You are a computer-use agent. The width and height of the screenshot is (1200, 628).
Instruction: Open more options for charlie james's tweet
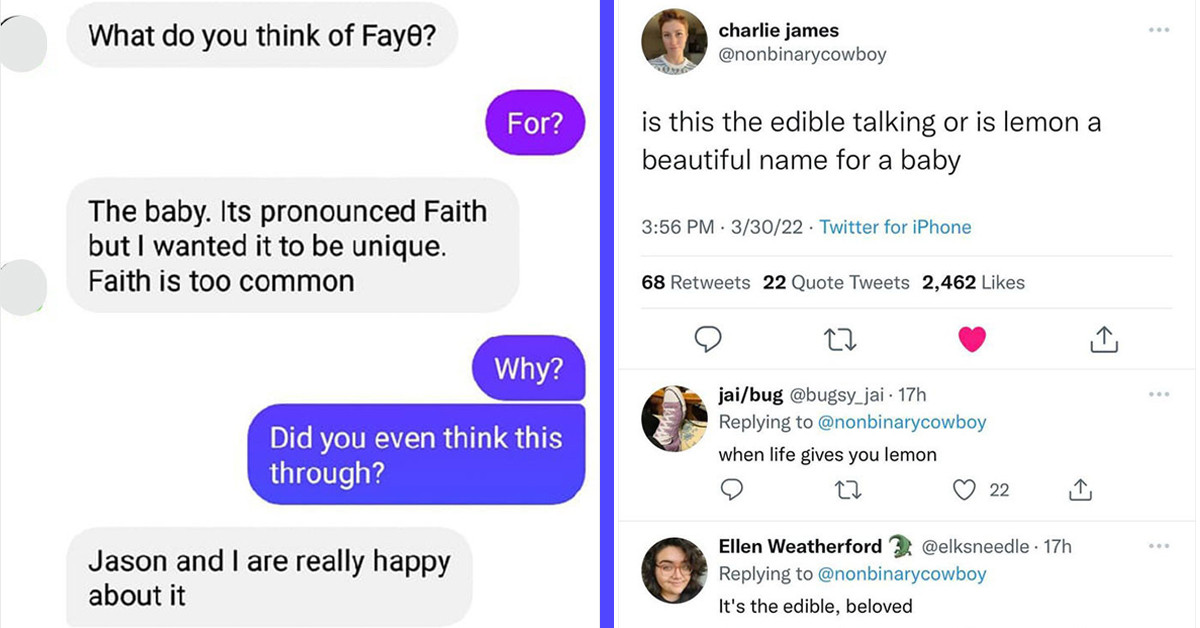point(1159,29)
